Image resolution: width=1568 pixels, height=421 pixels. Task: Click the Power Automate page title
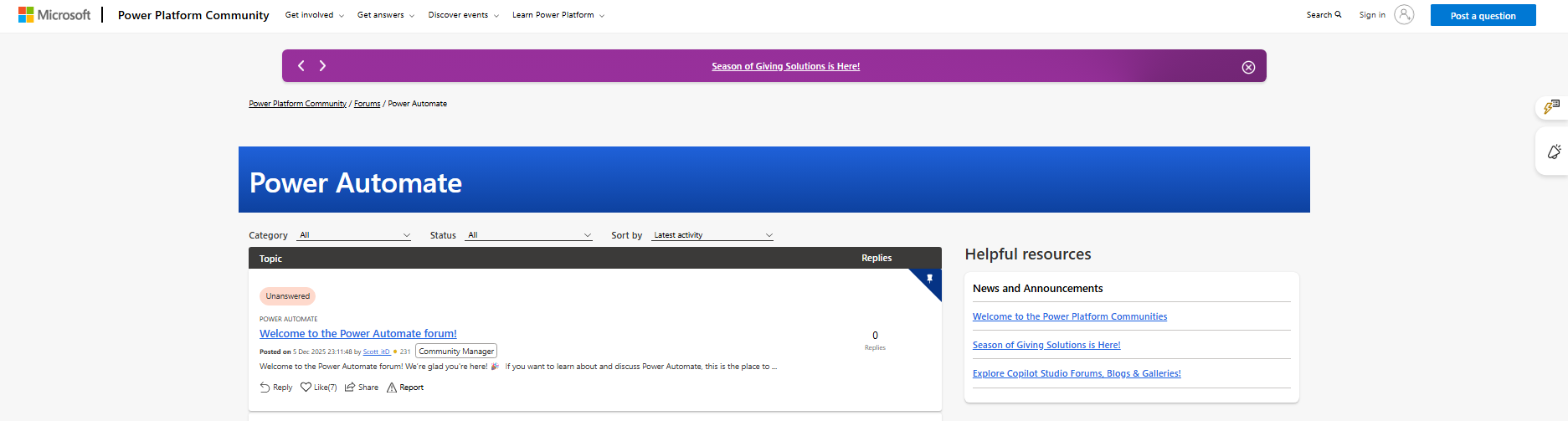point(356,182)
